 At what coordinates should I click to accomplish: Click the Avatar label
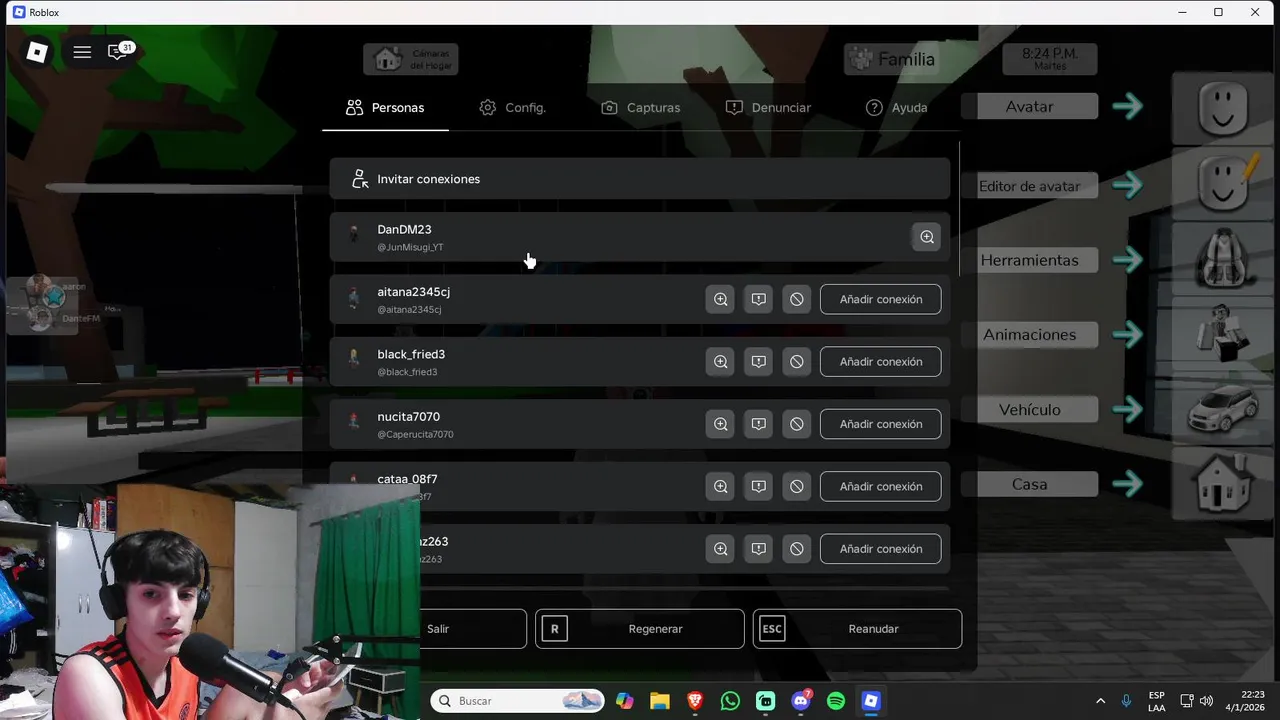click(1029, 106)
